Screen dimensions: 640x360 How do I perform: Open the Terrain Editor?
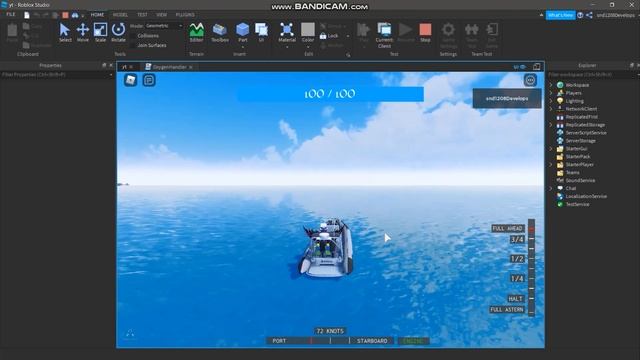pyautogui.click(x=196, y=32)
